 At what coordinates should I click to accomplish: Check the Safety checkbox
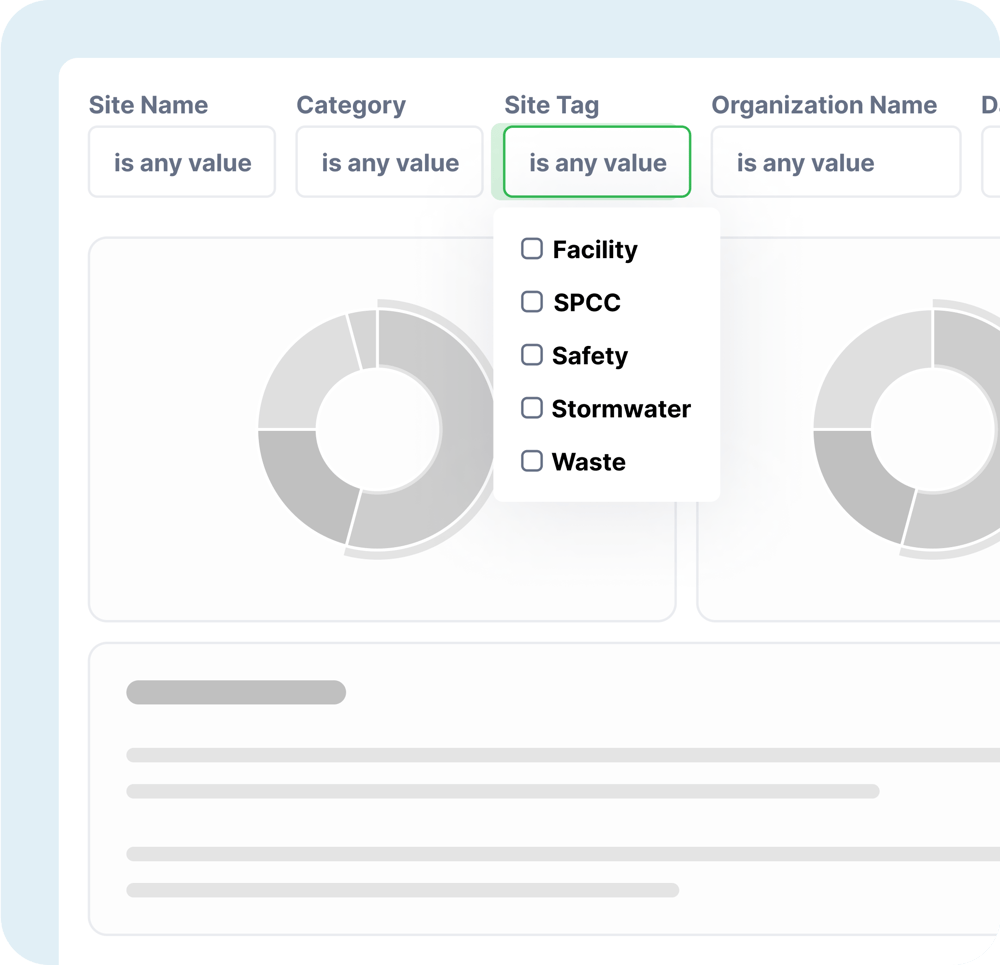tap(531, 355)
